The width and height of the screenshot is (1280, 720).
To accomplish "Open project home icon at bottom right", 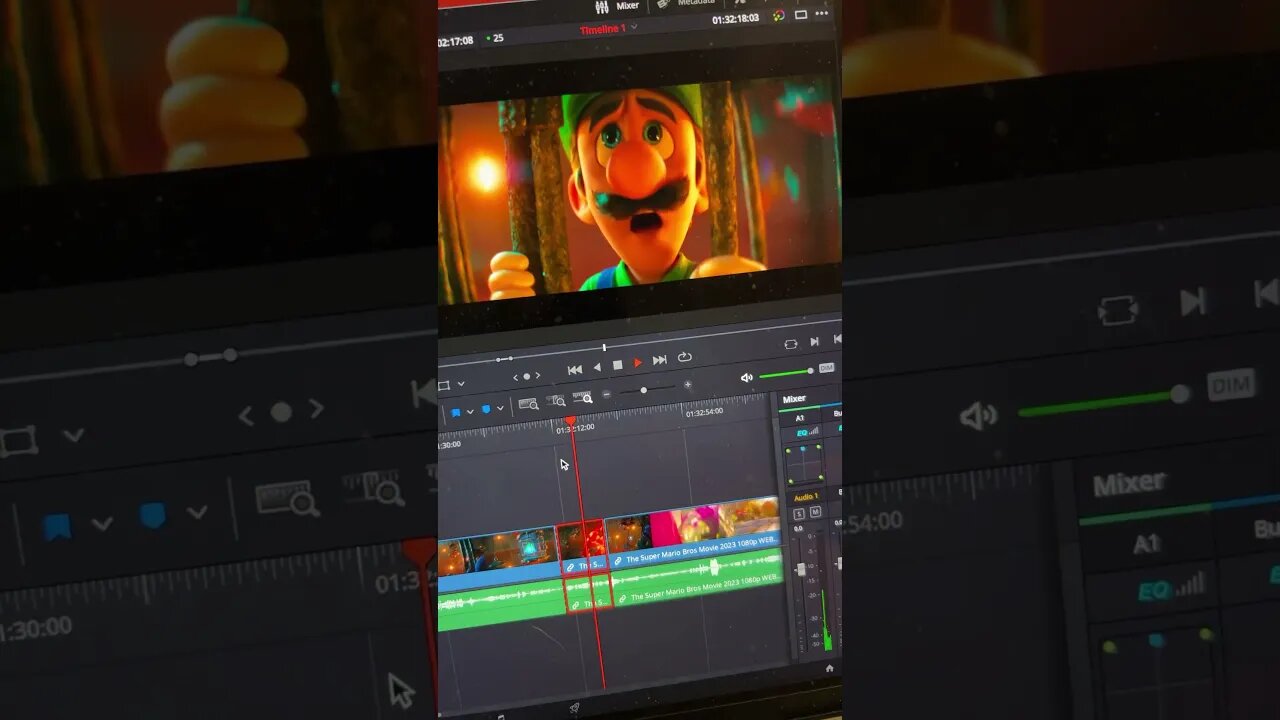I will tap(829, 667).
